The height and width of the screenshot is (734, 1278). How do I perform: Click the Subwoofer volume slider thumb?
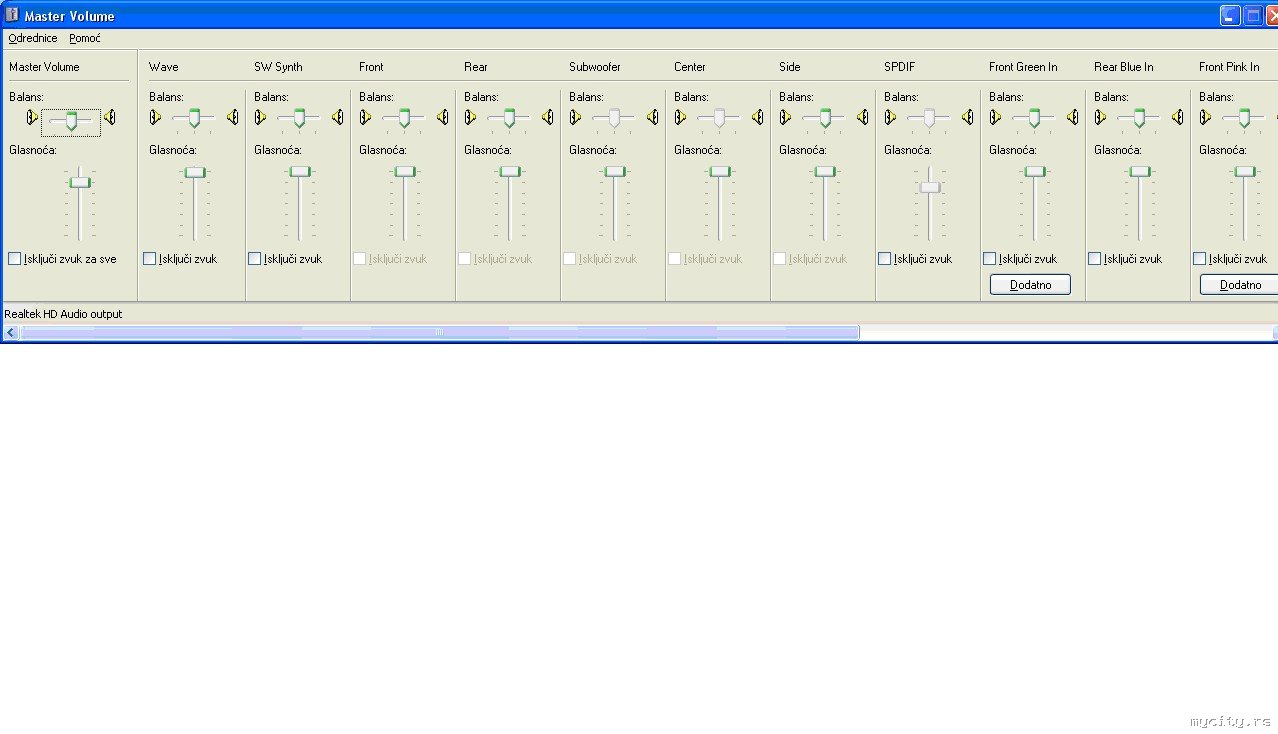coord(615,172)
